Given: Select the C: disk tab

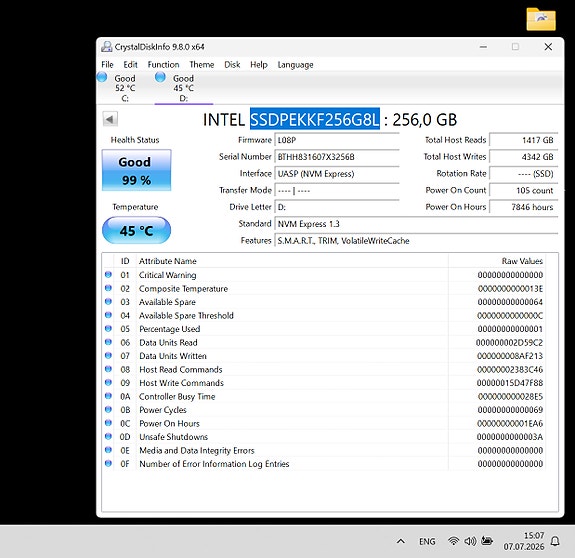Looking at the screenshot, I should (125, 88).
